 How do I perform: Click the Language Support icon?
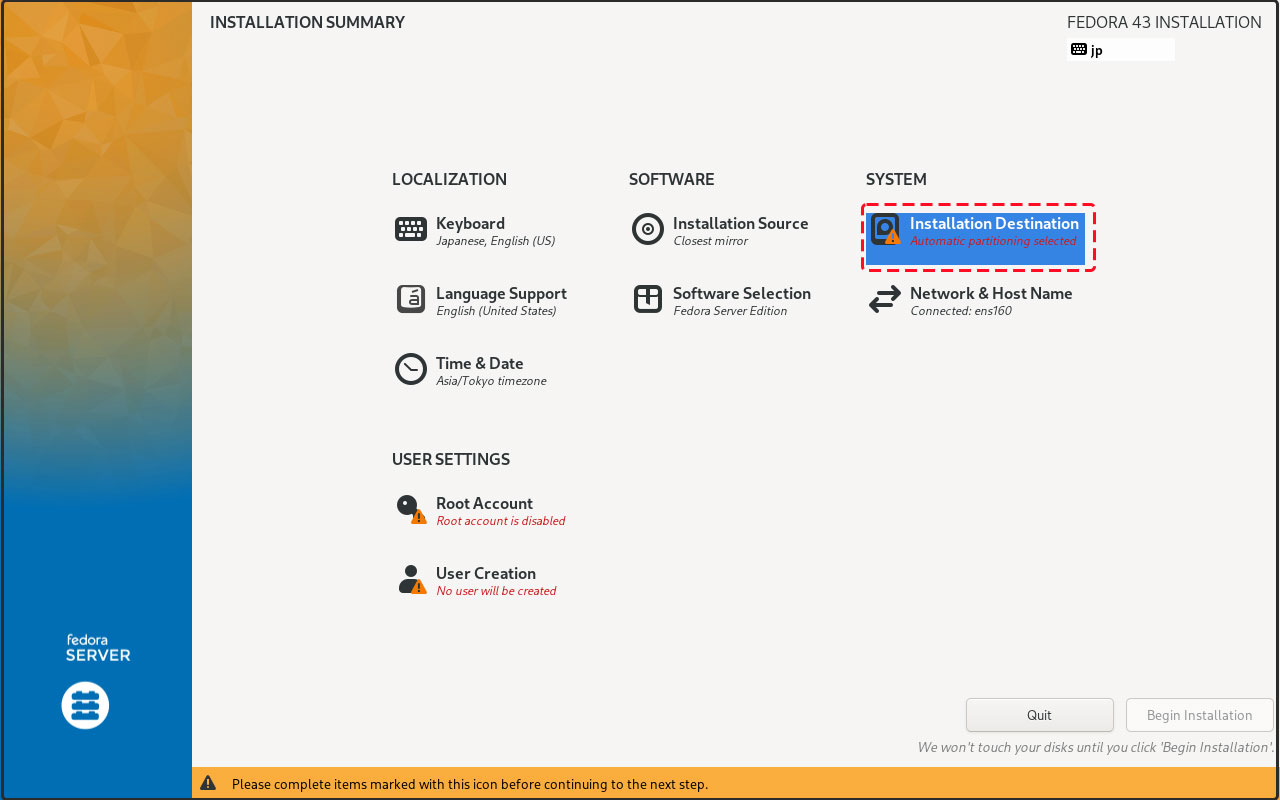pyautogui.click(x=411, y=300)
